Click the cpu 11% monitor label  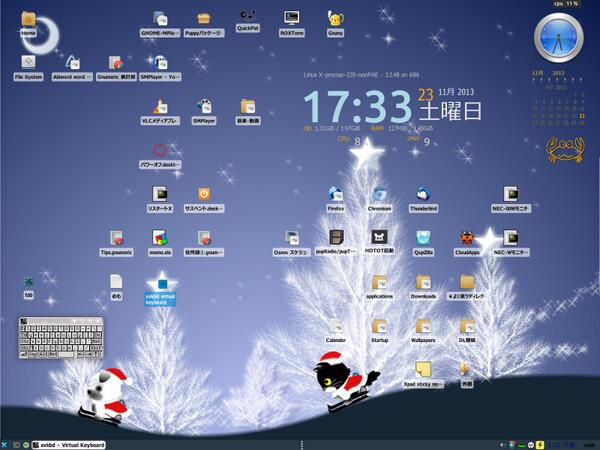pyautogui.click(x=567, y=3)
